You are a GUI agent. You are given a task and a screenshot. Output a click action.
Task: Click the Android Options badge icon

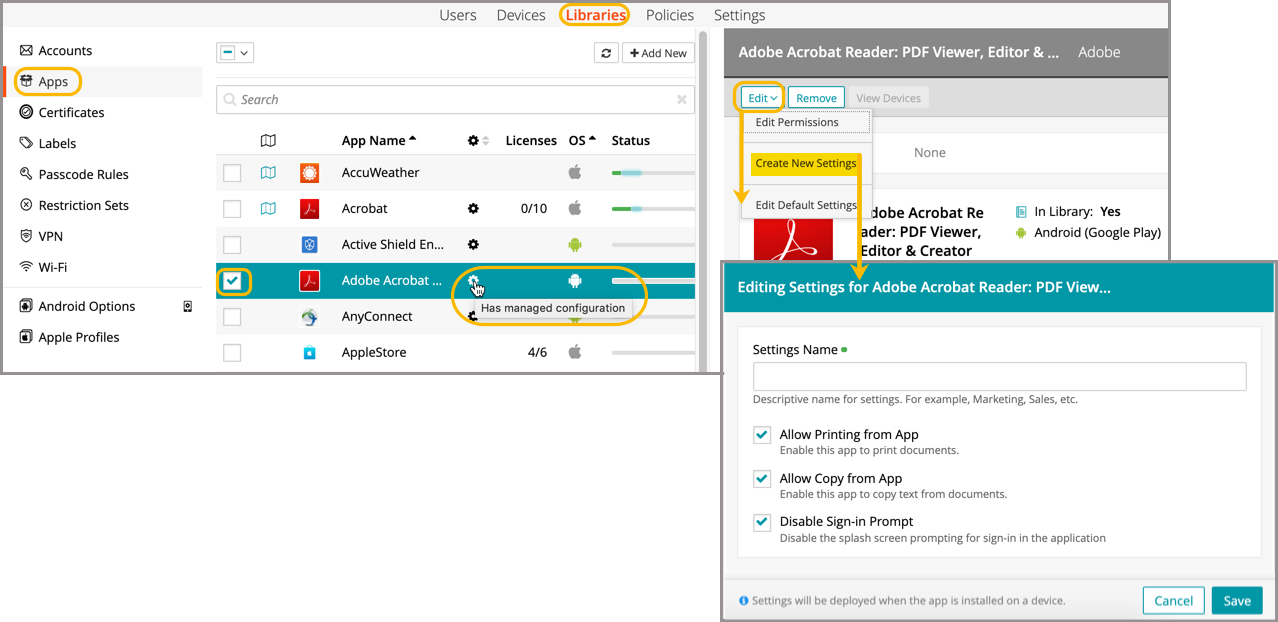tap(187, 307)
